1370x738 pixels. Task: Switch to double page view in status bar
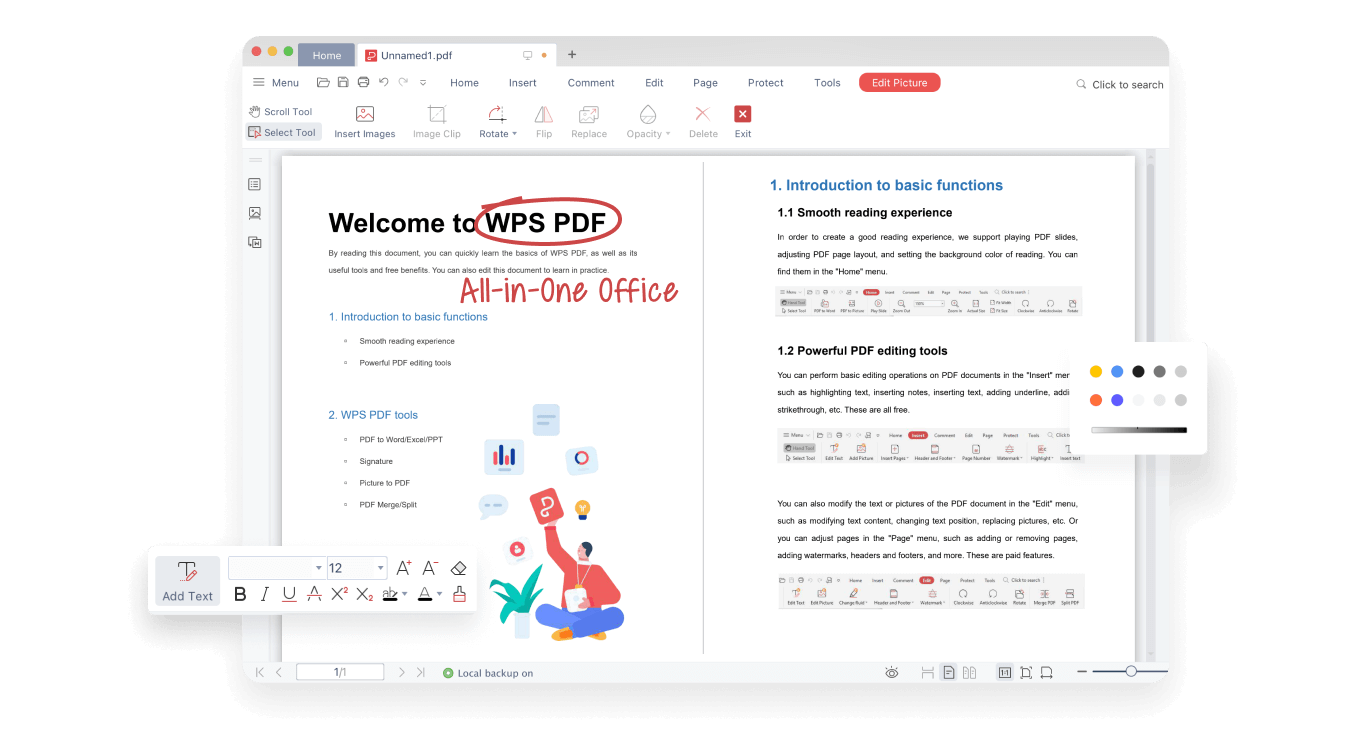[968, 672]
